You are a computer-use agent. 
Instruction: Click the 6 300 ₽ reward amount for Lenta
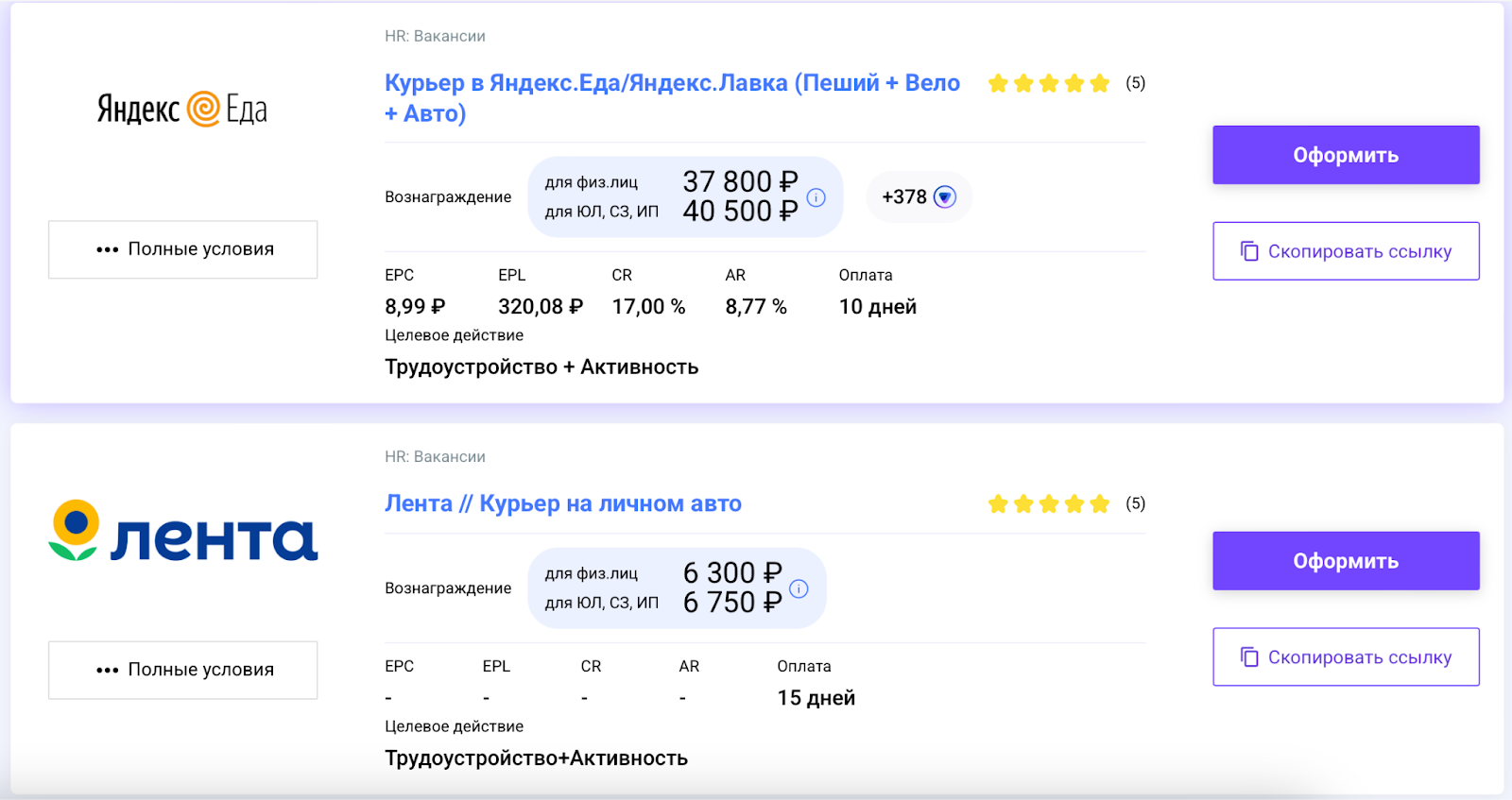click(732, 572)
